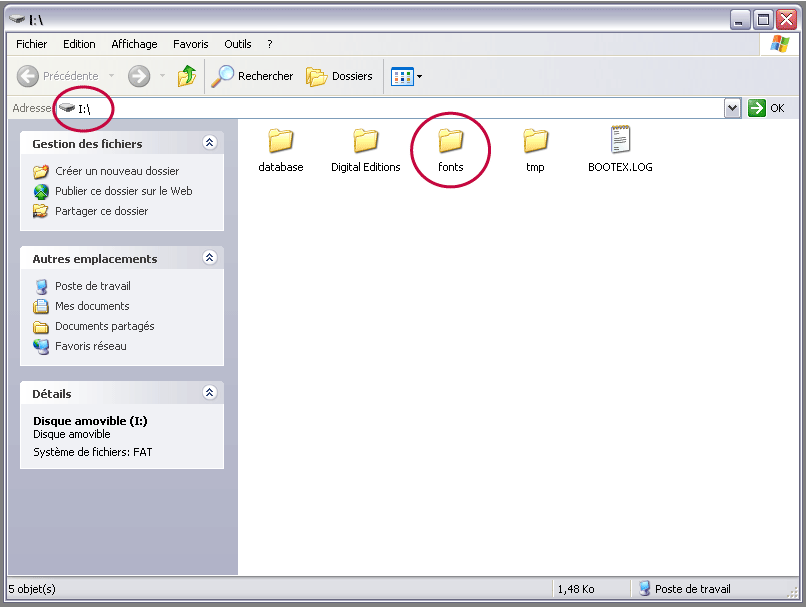The width and height of the screenshot is (806, 607).
Task: Collapse the Gestion des fichiers panel
Action: click(x=209, y=143)
